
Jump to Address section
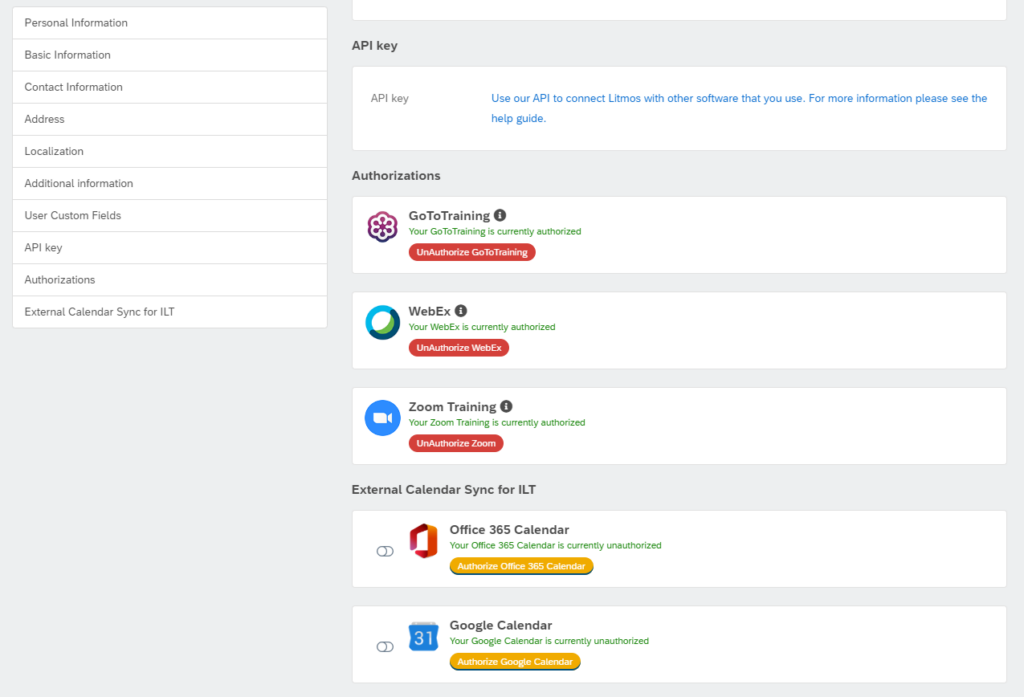pyautogui.click(x=170, y=119)
